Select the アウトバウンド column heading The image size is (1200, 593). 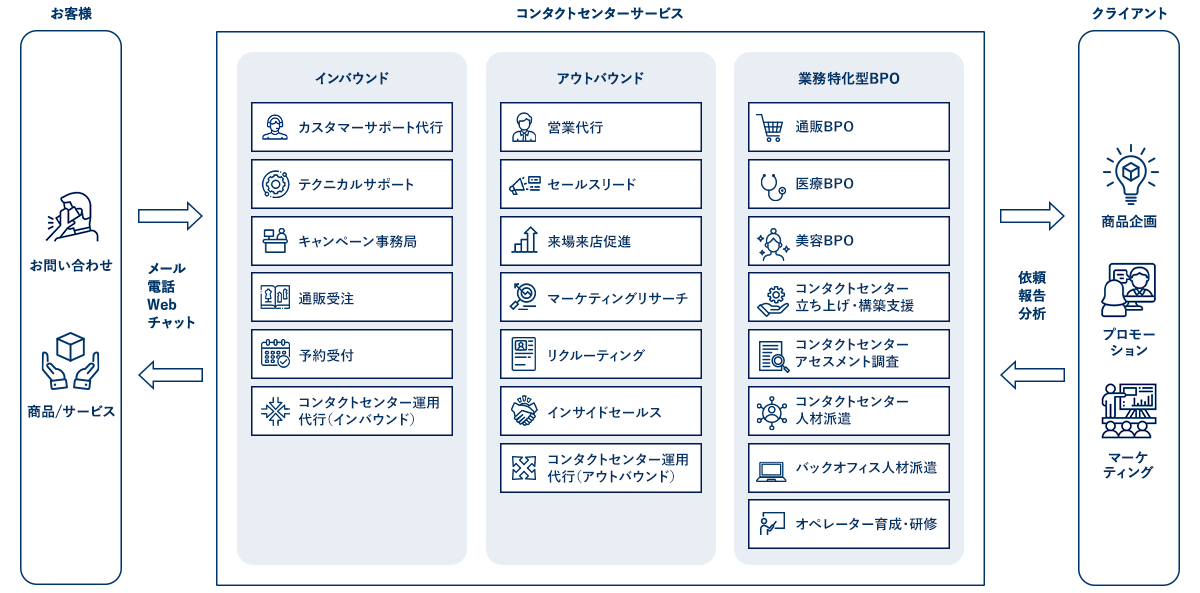(600, 78)
